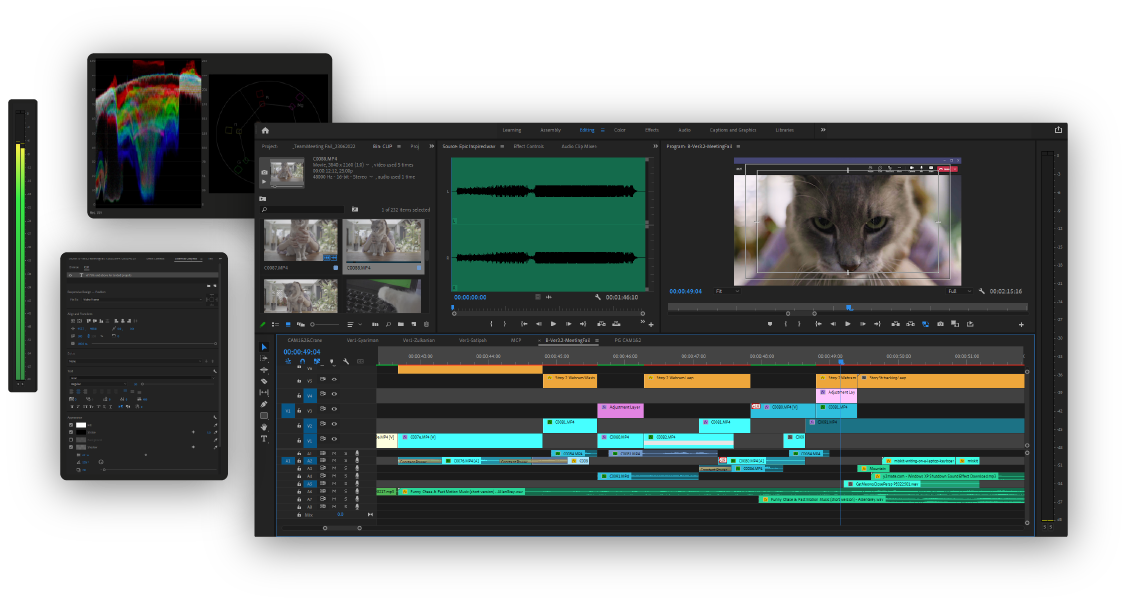Toggle eye visibility for track V2

point(334,424)
